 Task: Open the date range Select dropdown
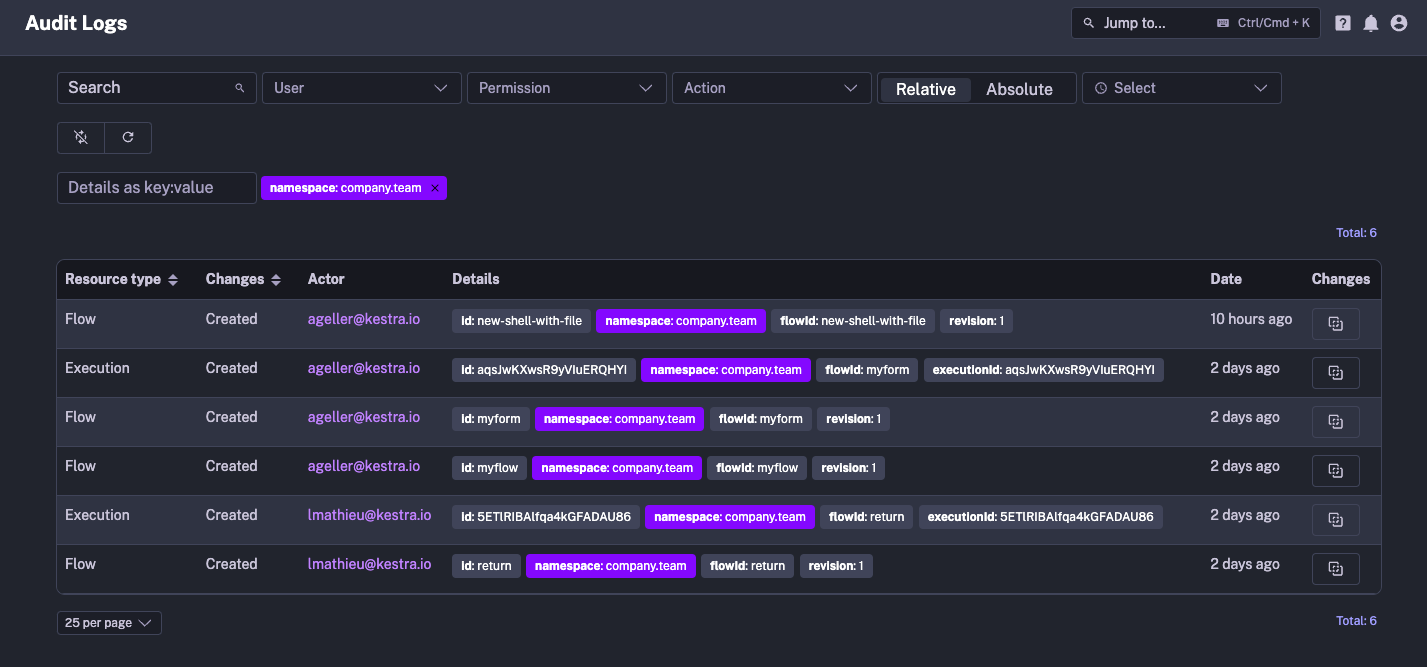pyautogui.click(x=1181, y=88)
